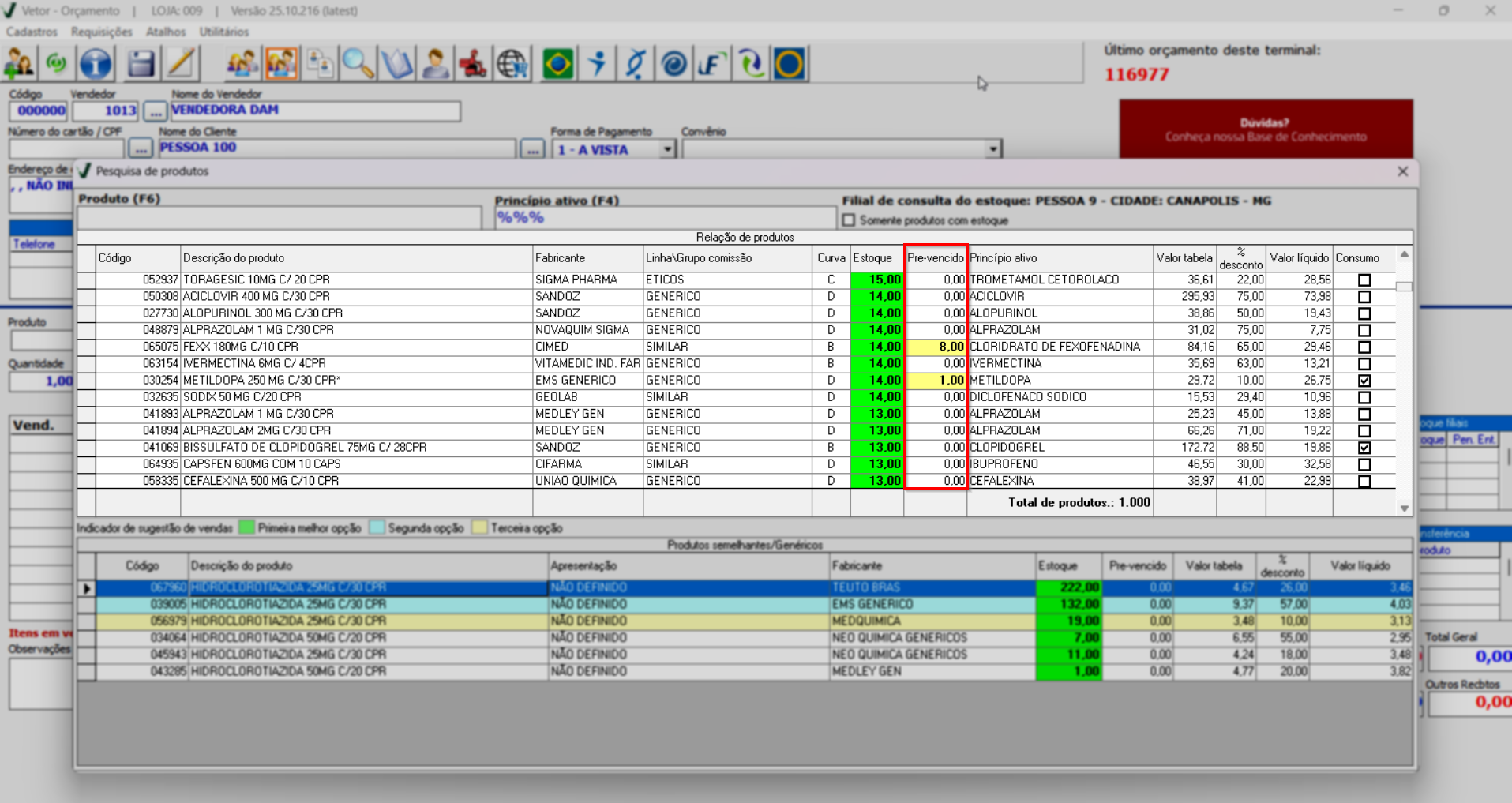
Task: Uncheck Consumo checkbox for METILDOPA 250 MG row
Action: click(x=1364, y=381)
